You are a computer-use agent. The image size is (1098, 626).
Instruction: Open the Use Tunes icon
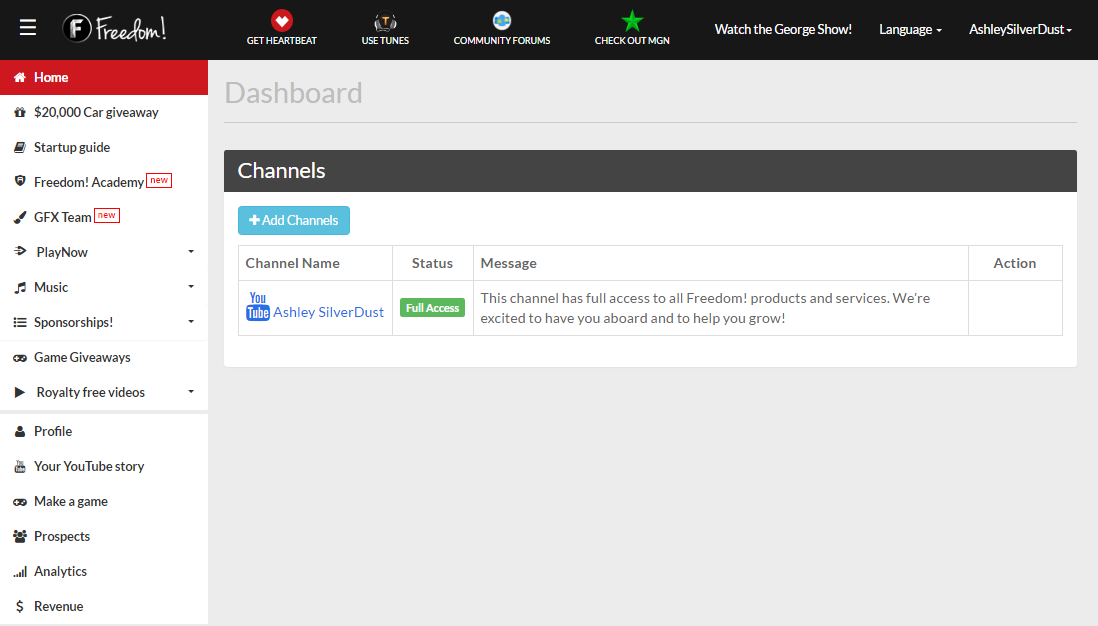pos(385,21)
